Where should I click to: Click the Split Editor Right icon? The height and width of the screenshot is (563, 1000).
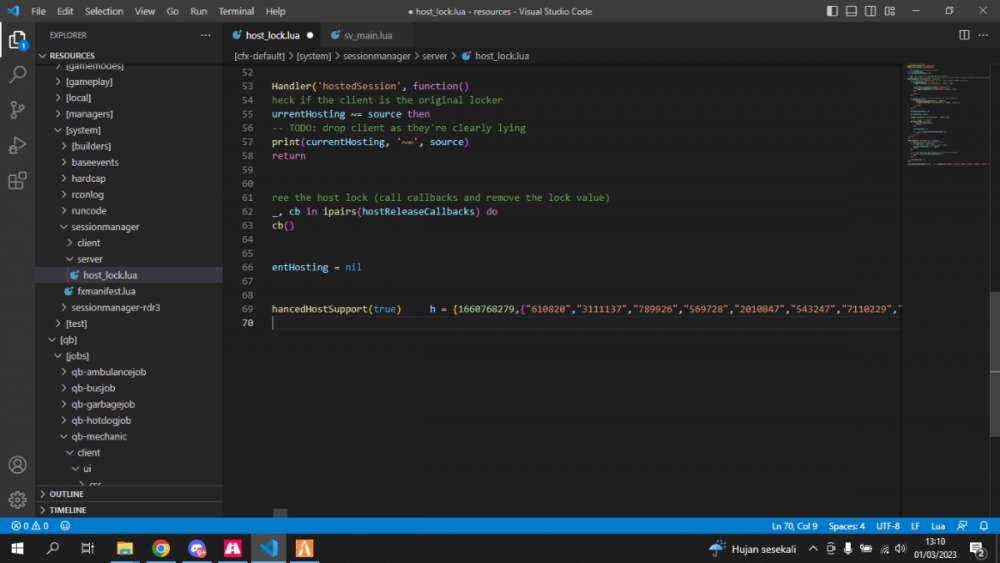click(964, 35)
